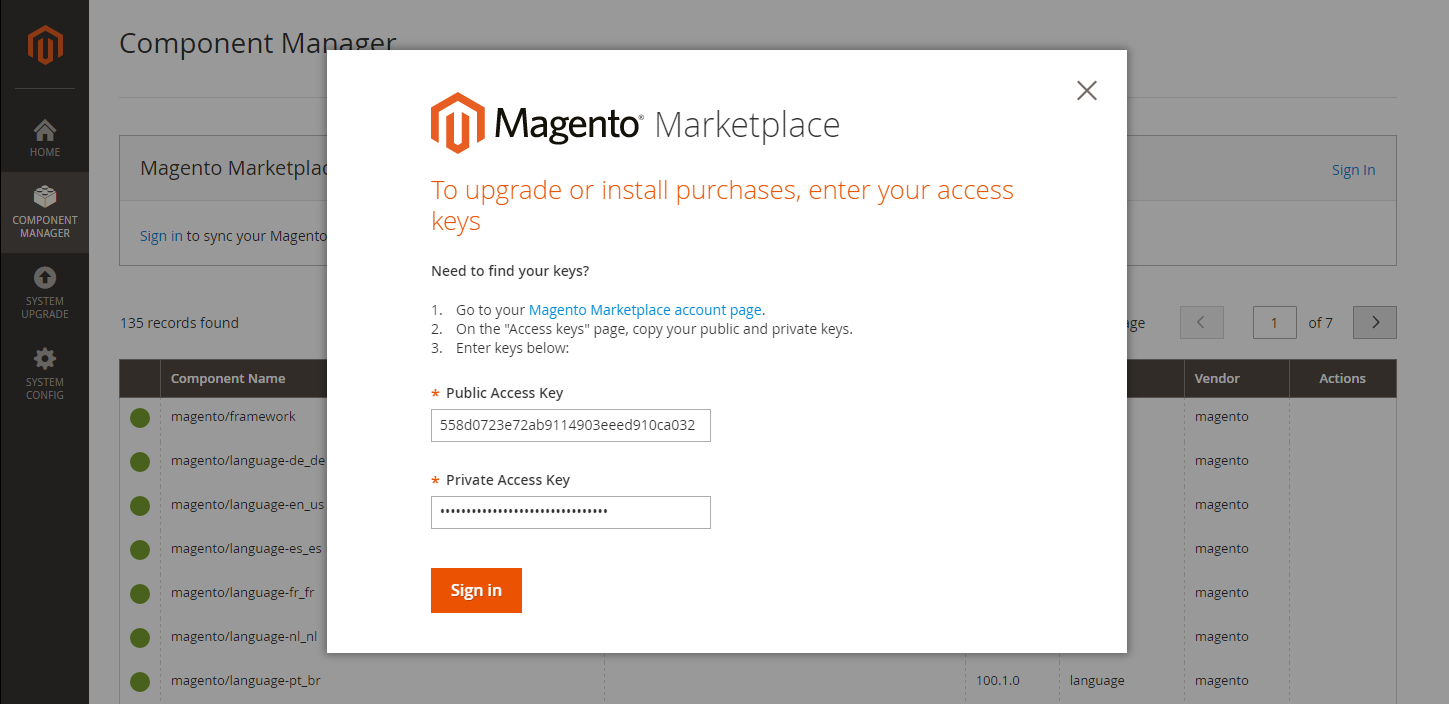This screenshot has width=1449, height=704.
Task: Open the System Config sidebar item
Action: click(x=44, y=374)
